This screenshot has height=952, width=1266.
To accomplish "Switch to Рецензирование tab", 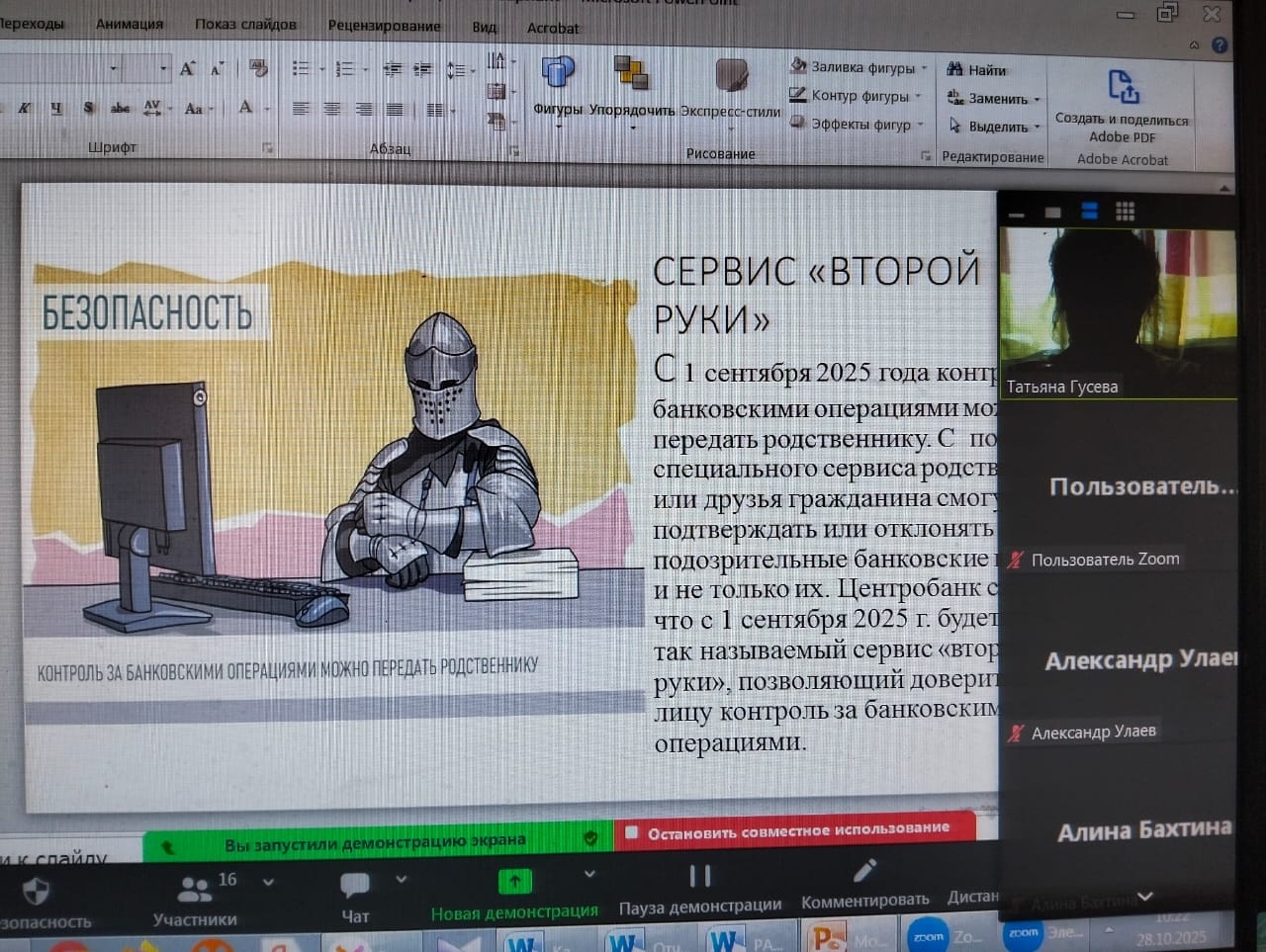I will pos(384,26).
